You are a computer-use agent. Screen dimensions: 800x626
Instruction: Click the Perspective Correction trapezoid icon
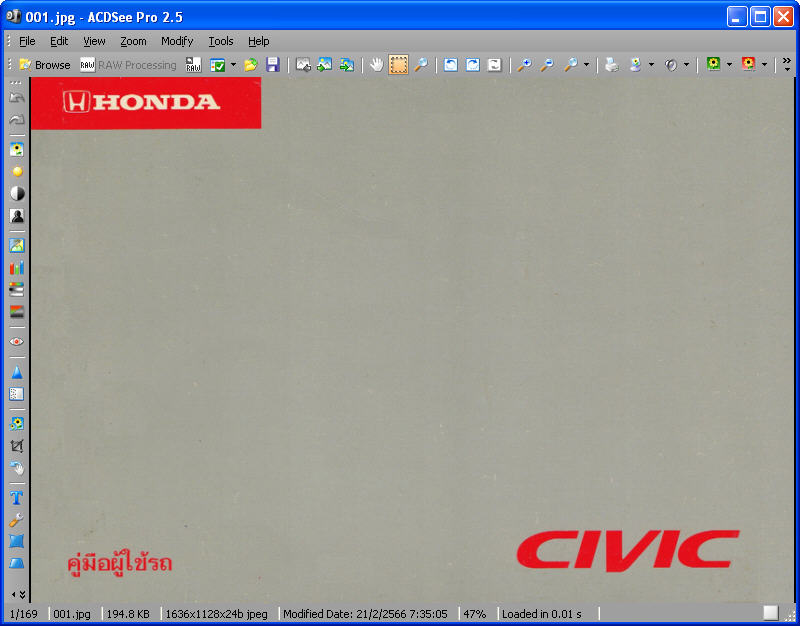[x=17, y=563]
